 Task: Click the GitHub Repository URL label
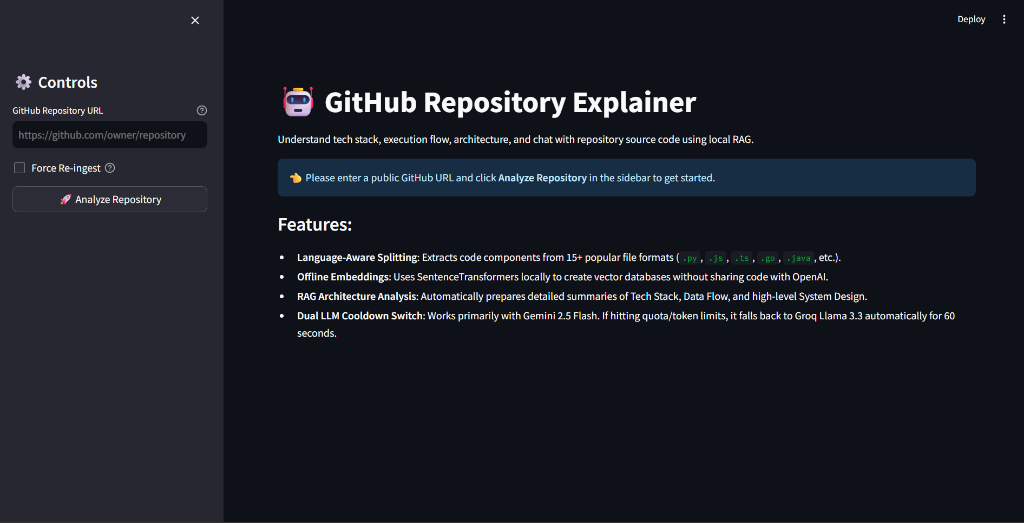point(57,110)
